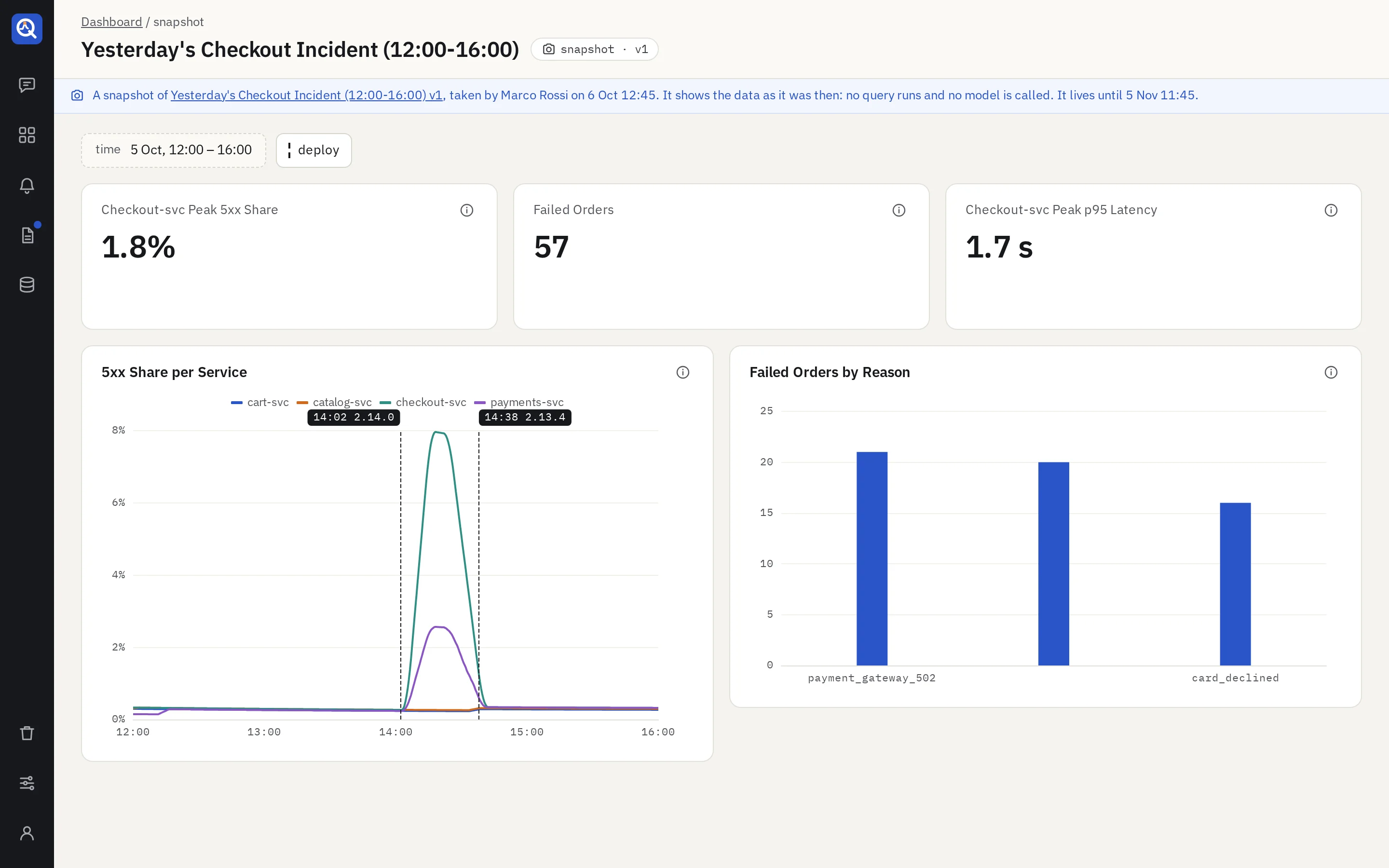Show info for Failed Orders card
This screenshot has height=868, width=1389.
point(899,210)
